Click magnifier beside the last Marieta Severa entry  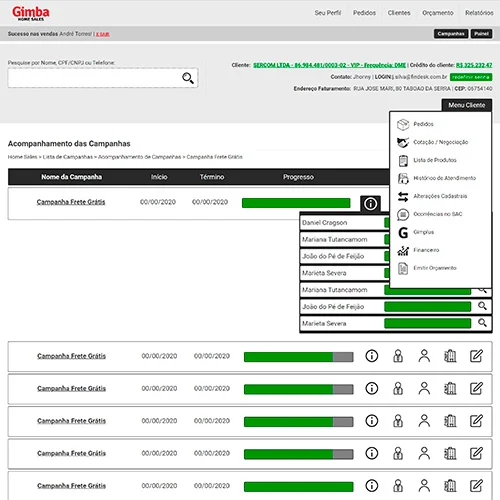point(482,323)
